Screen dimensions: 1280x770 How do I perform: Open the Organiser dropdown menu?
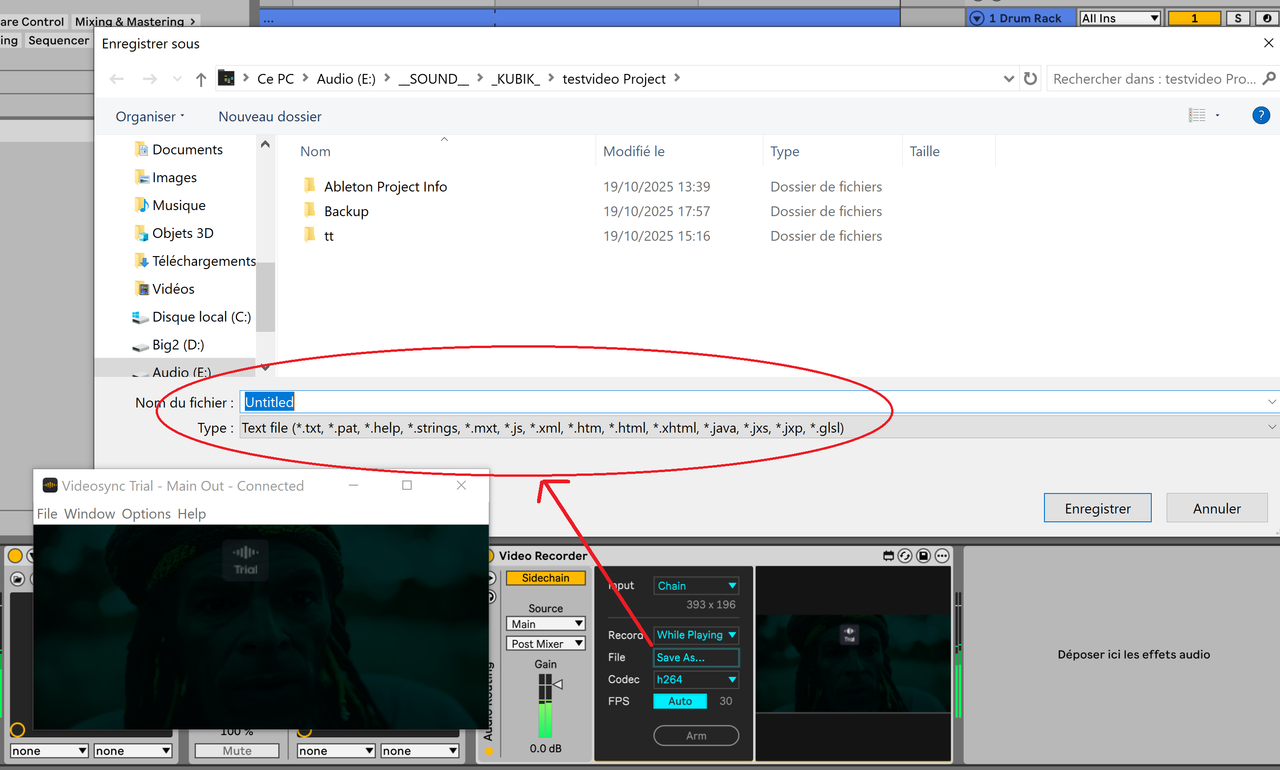(150, 116)
